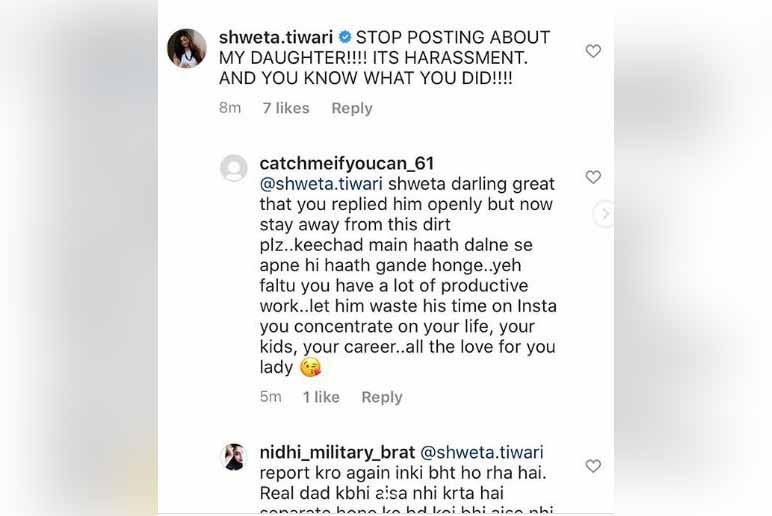Reply to catchmeifyoucan_61's comment
772x516 pixels.
point(382,397)
